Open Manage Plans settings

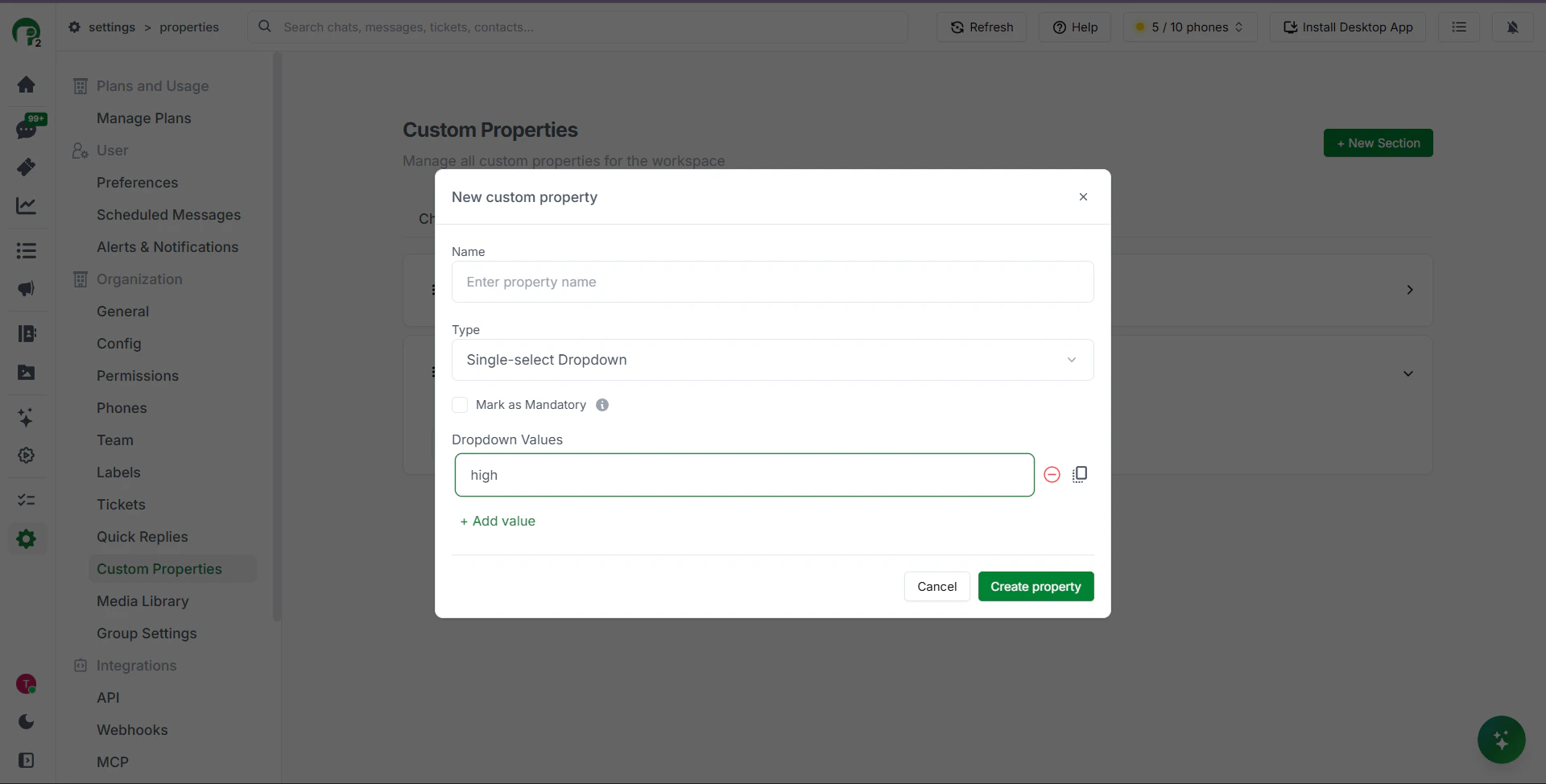pyautogui.click(x=144, y=118)
